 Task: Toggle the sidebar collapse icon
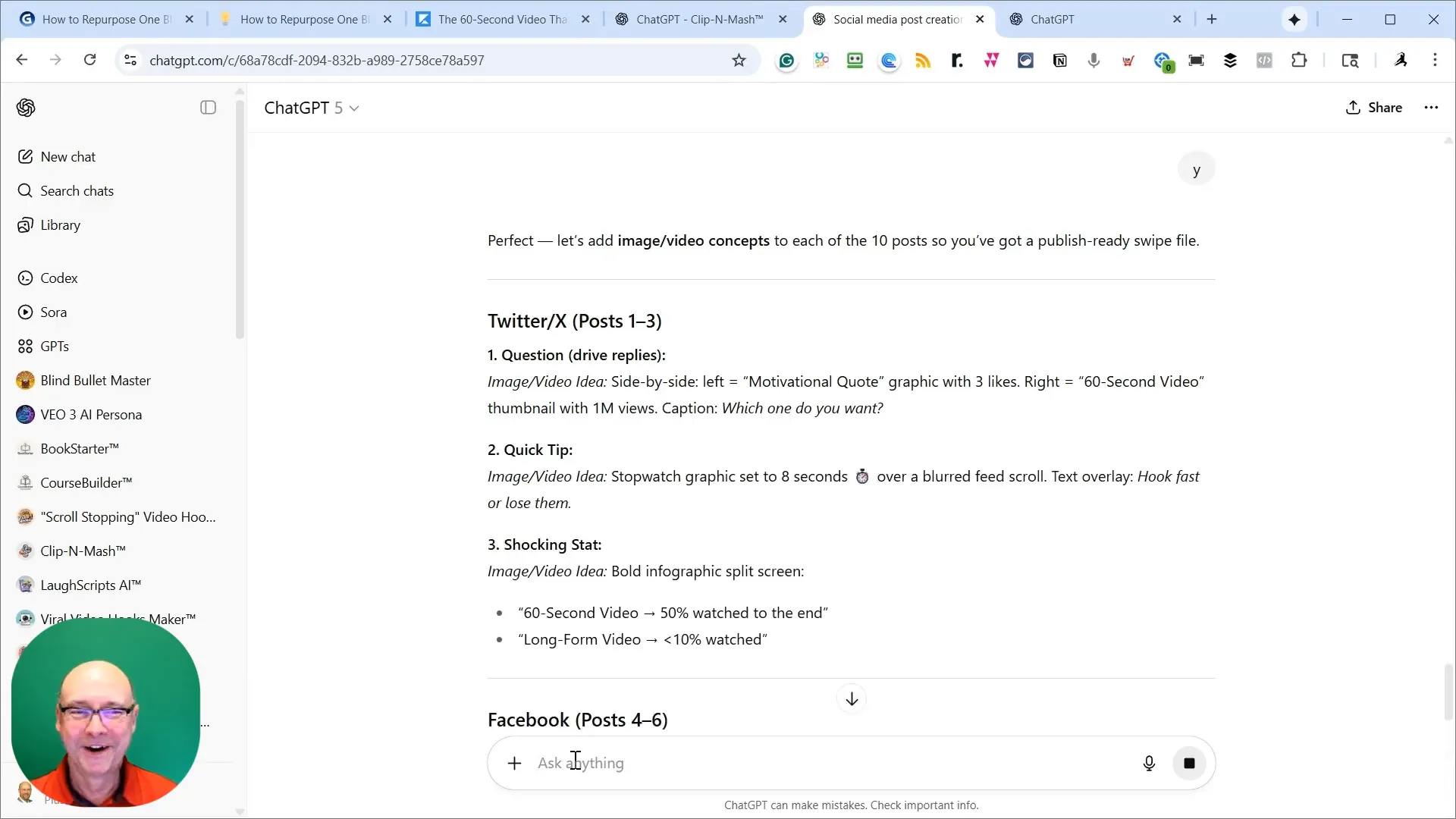[x=208, y=108]
